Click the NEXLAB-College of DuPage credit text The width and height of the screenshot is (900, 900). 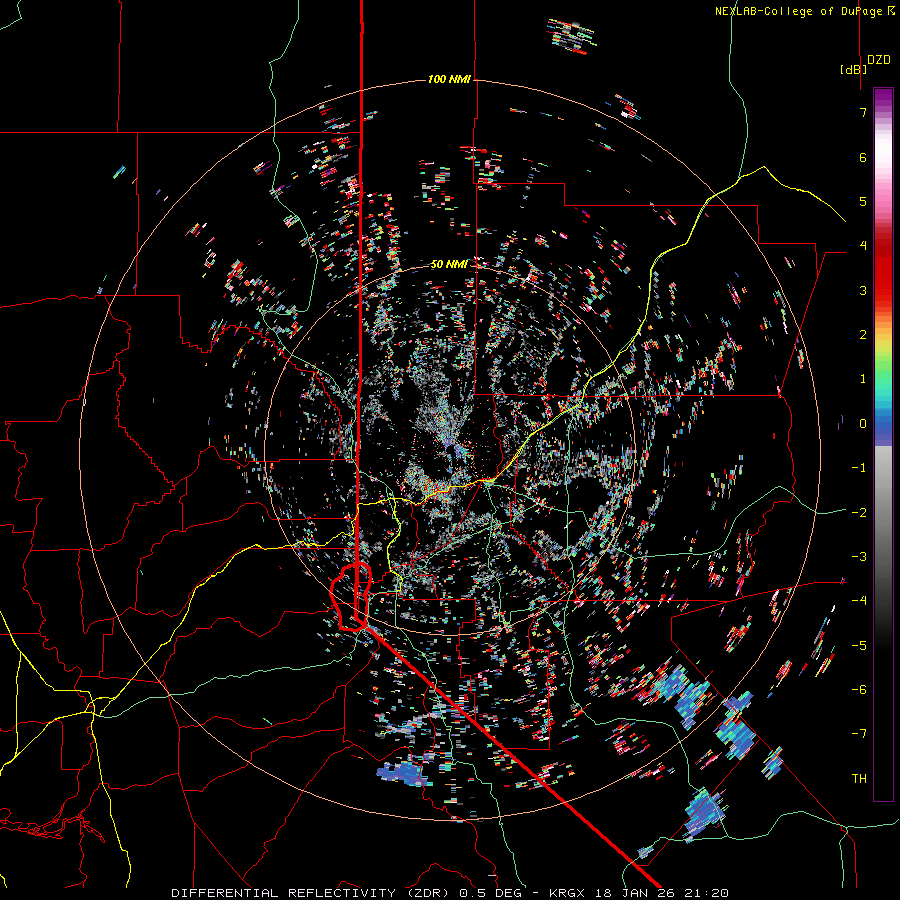point(804,11)
